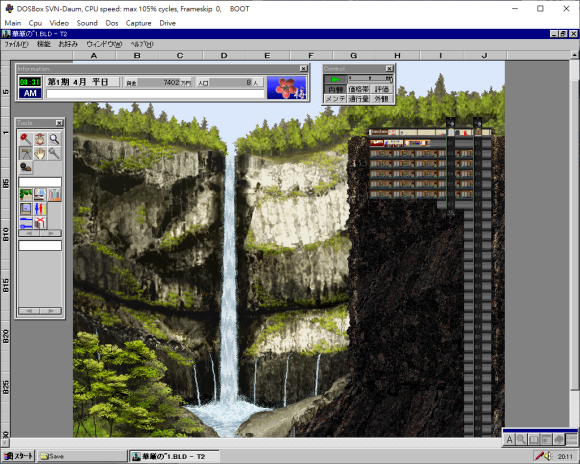Open DOSBox Dos menu
This screenshot has width=580, height=464.
pyautogui.click(x=112, y=23)
